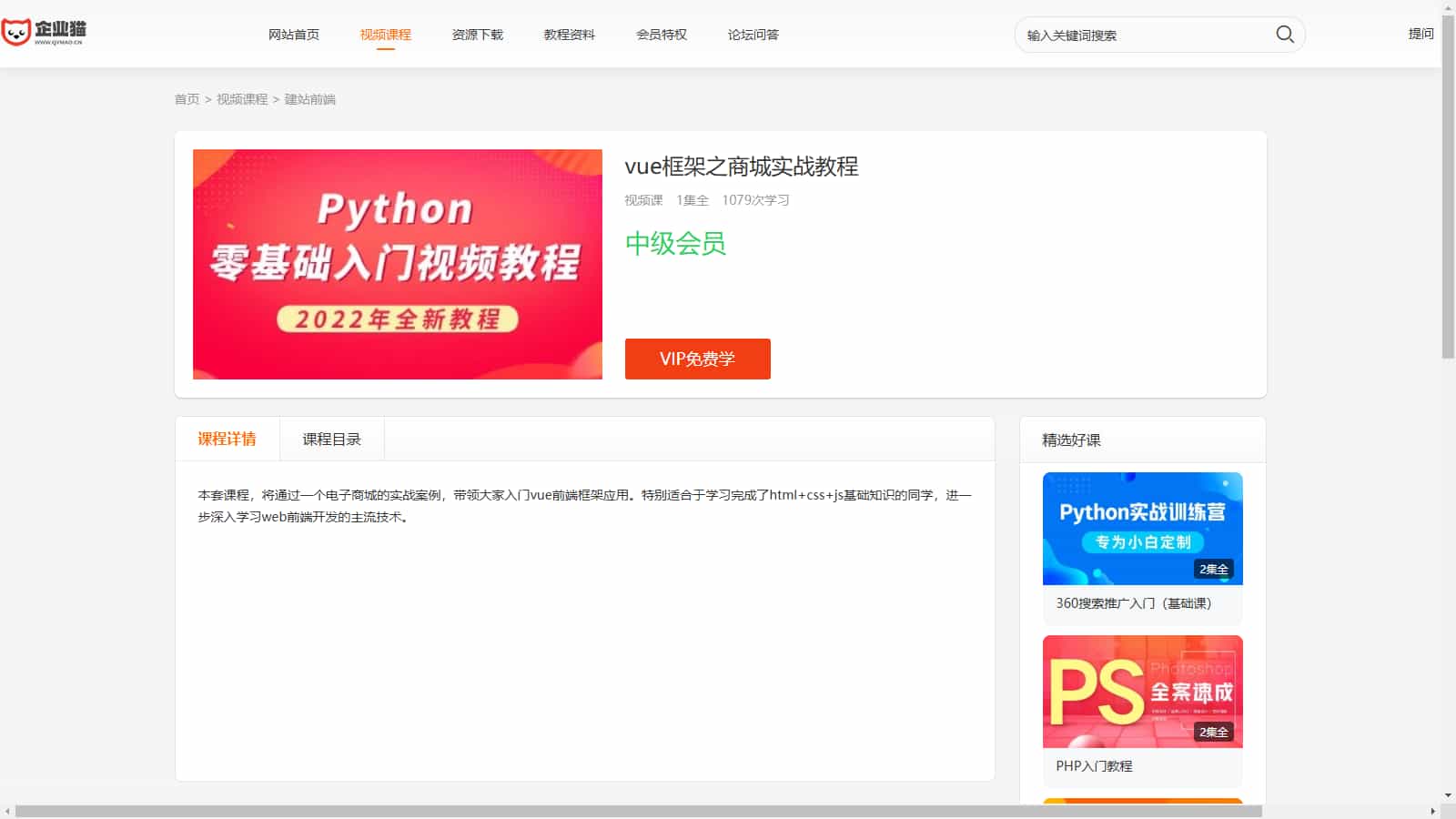Click the 企业猫 cat logo
The image size is (1456, 819).
coord(44,33)
